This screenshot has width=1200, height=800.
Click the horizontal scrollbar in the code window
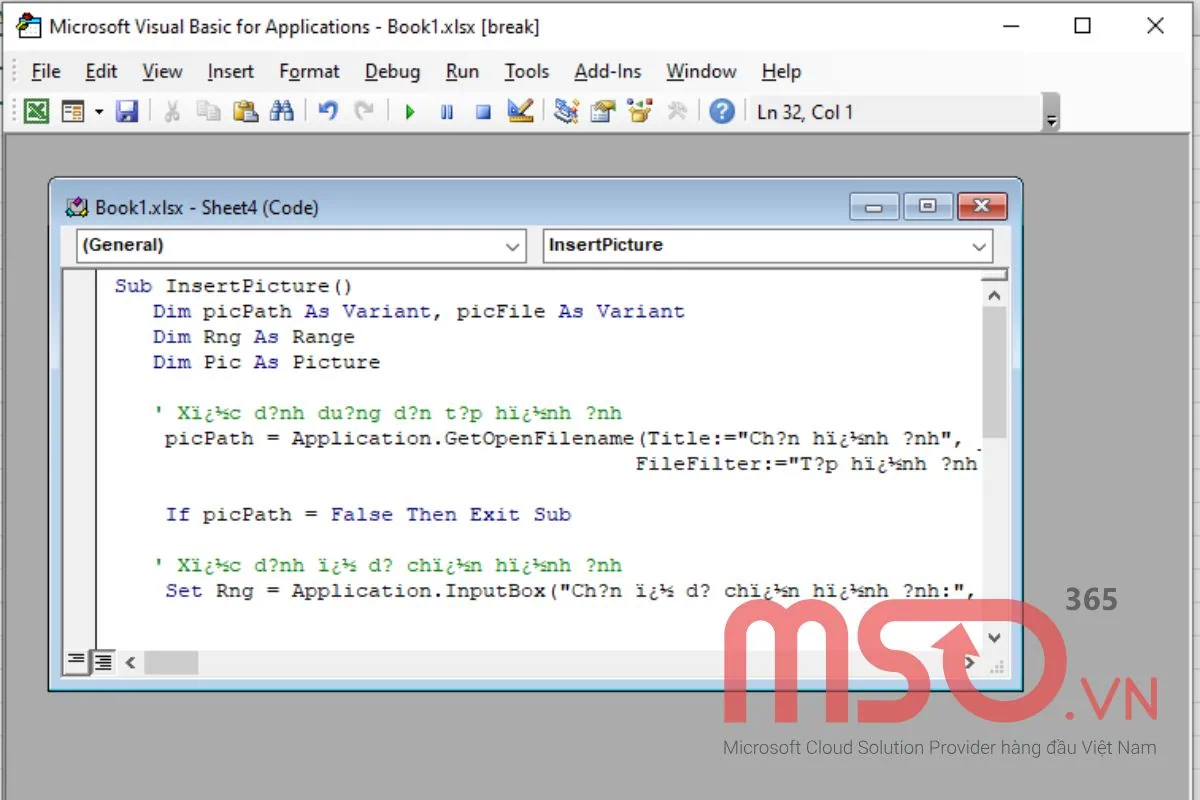coord(170,662)
